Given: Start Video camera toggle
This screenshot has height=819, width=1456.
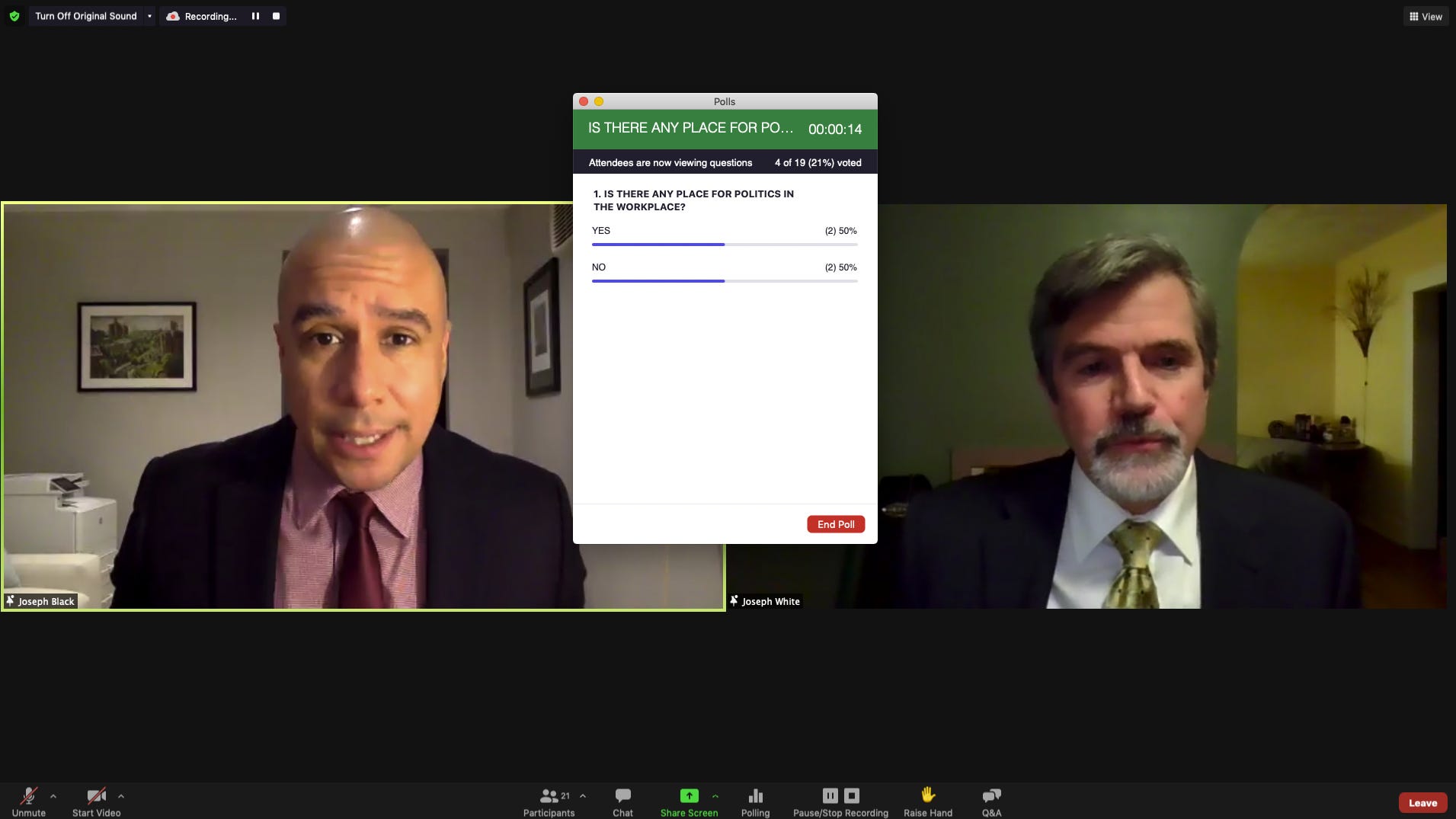Looking at the screenshot, I should click(96, 802).
